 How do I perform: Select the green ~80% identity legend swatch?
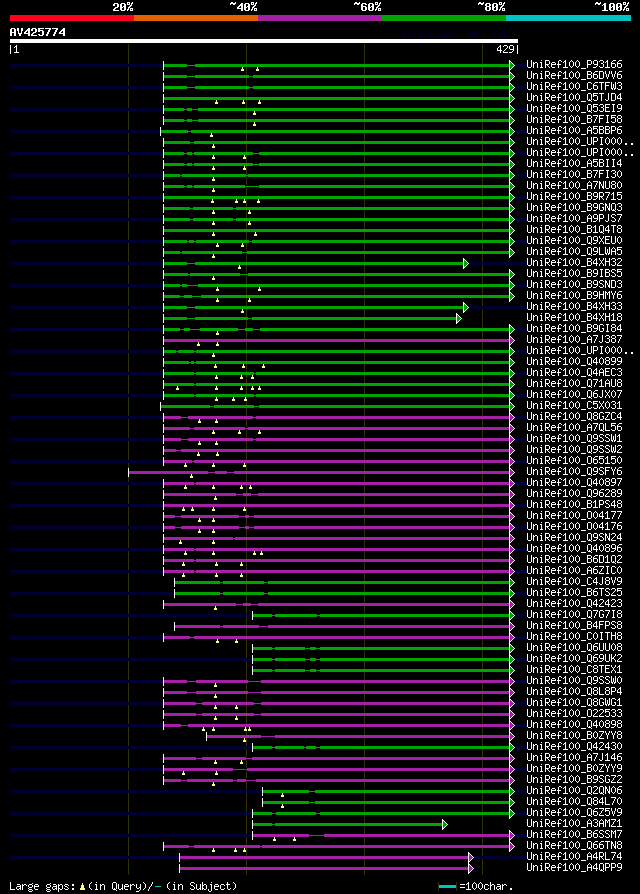click(444, 18)
